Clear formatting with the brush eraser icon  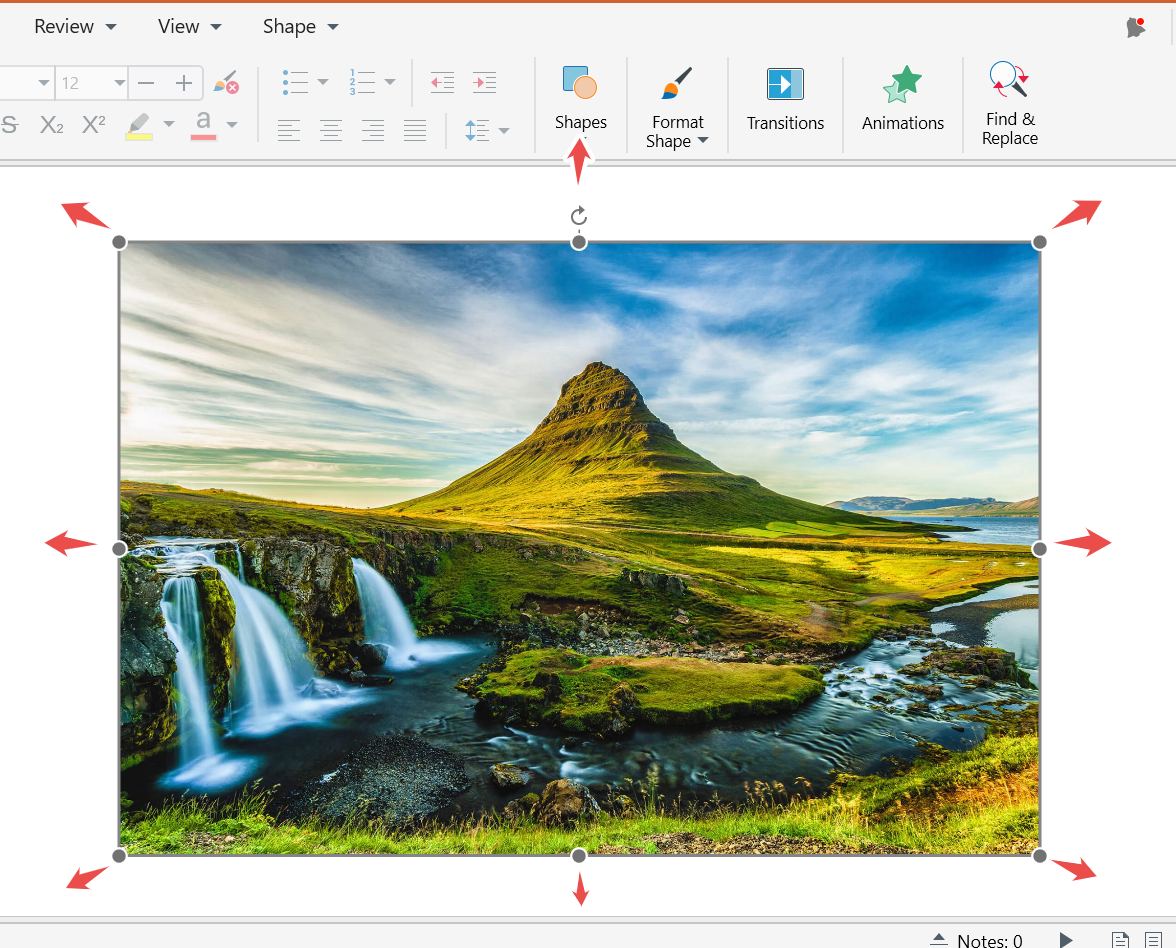tap(226, 82)
